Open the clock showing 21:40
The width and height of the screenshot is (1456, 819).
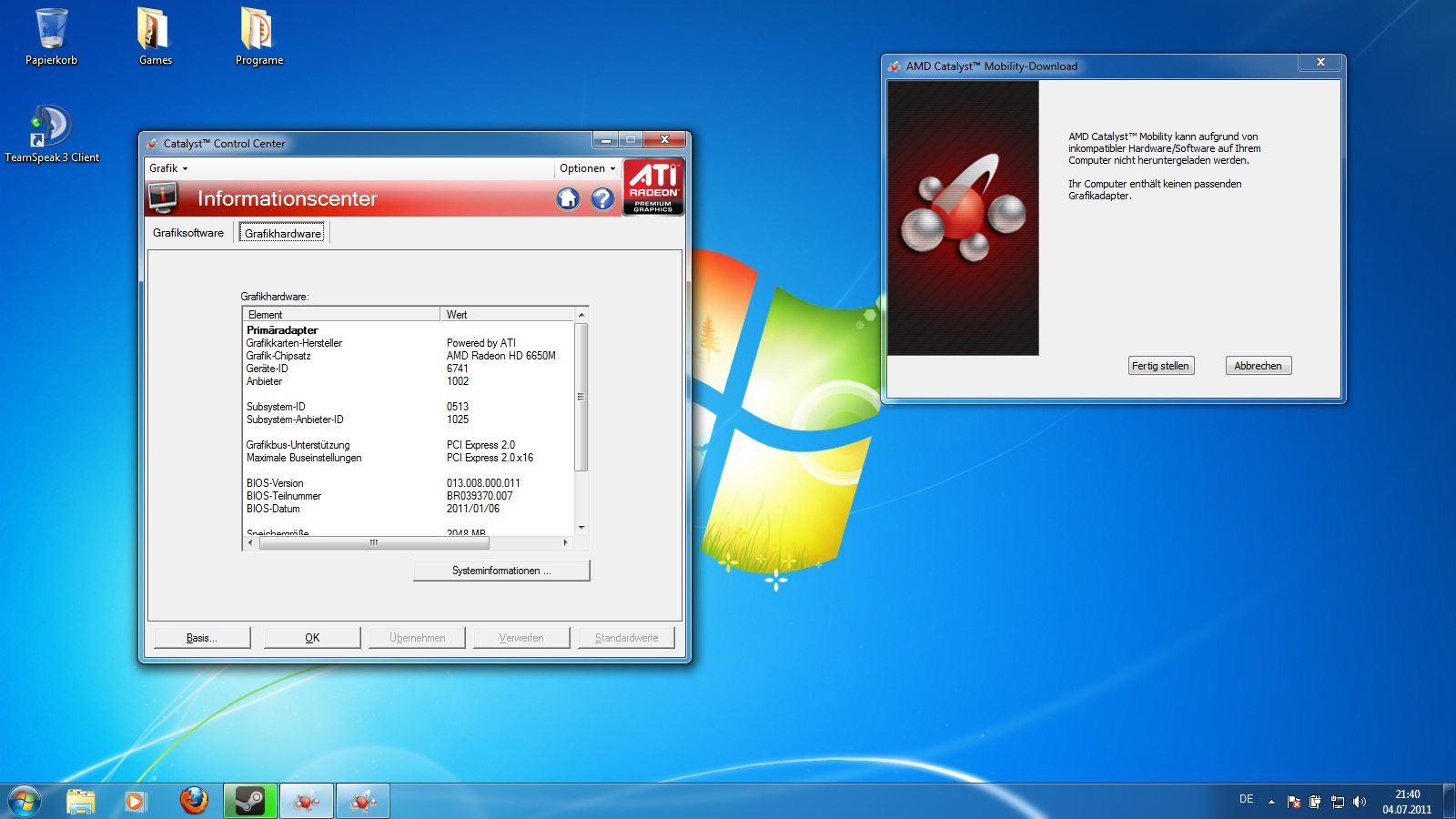pos(1407,802)
